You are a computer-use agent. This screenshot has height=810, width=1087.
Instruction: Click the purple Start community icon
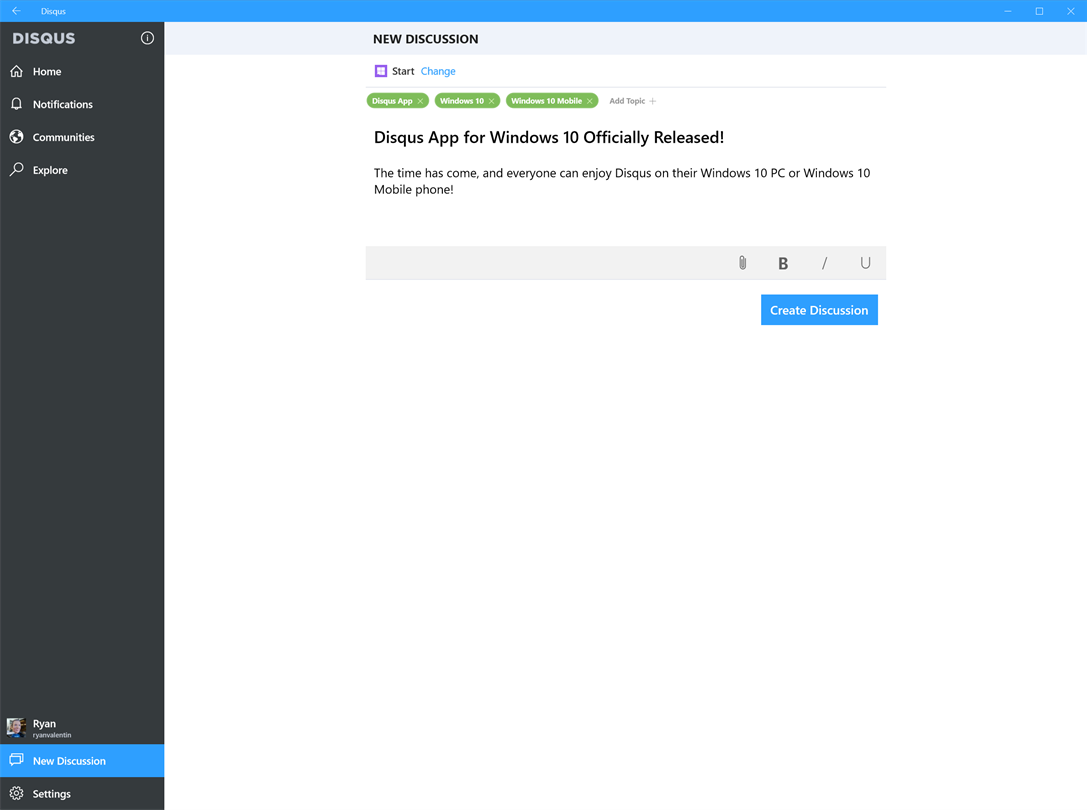tap(381, 71)
